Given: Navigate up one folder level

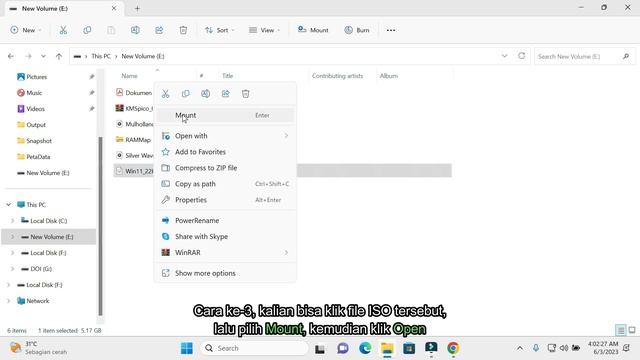Looking at the screenshot, I should (x=59, y=56).
